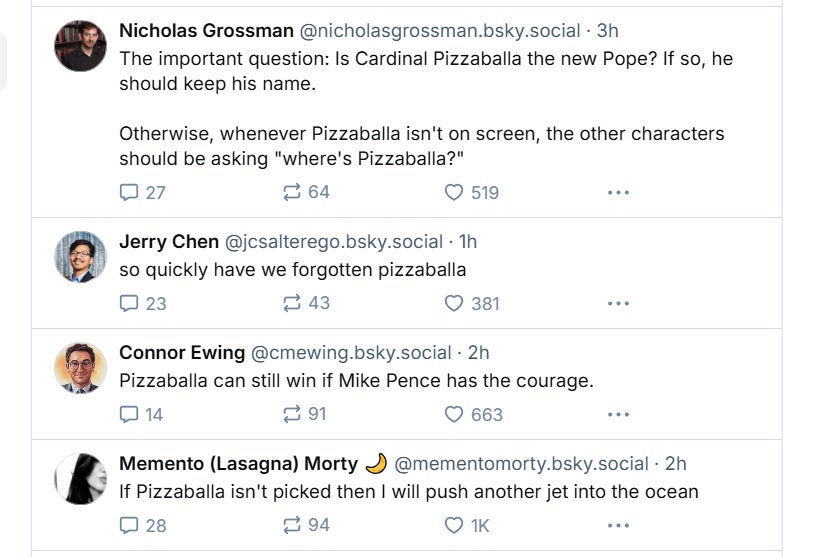This screenshot has width=817, height=557.
Task: Open the @jcsalterego.bsky.social handle link
Action: click(x=334, y=242)
